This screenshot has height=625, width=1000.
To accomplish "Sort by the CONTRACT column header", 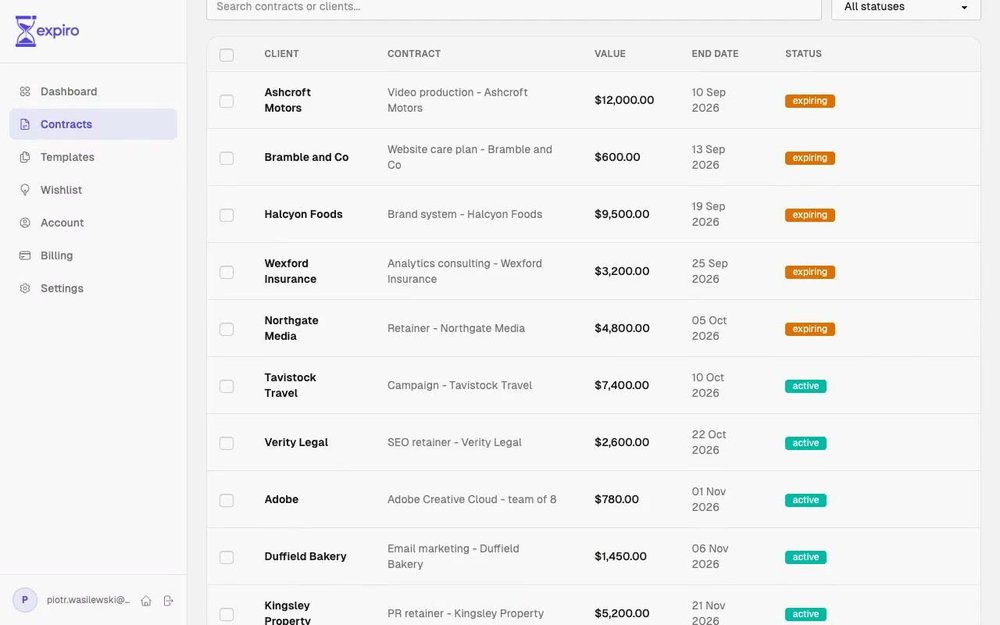I will (414, 54).
